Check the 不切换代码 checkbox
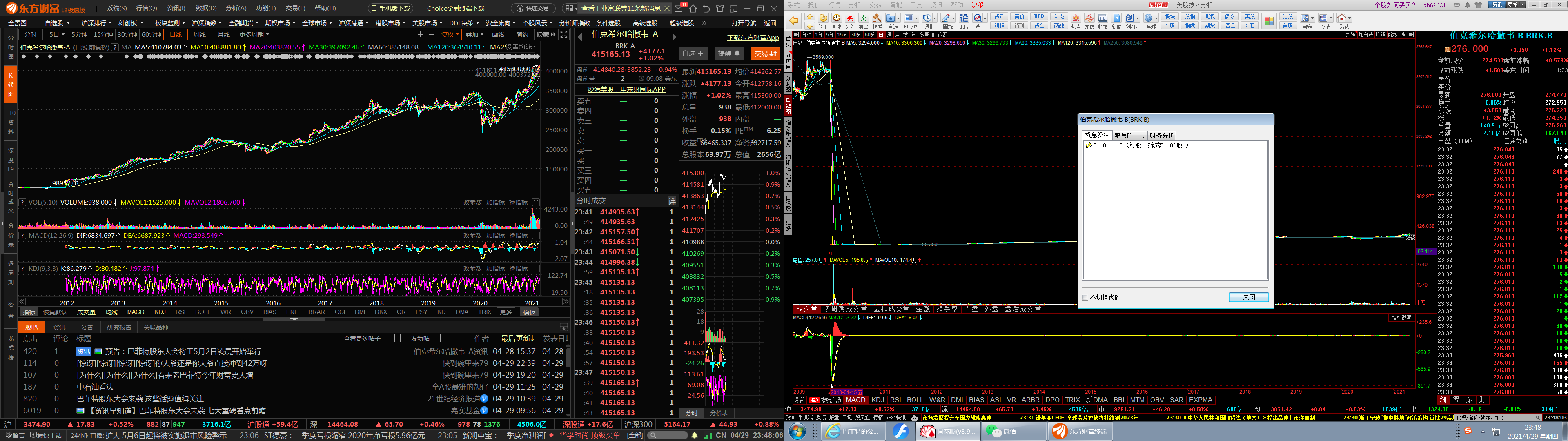The image size is (1568, 441). pyautogui.click(x=1085, y=297)
